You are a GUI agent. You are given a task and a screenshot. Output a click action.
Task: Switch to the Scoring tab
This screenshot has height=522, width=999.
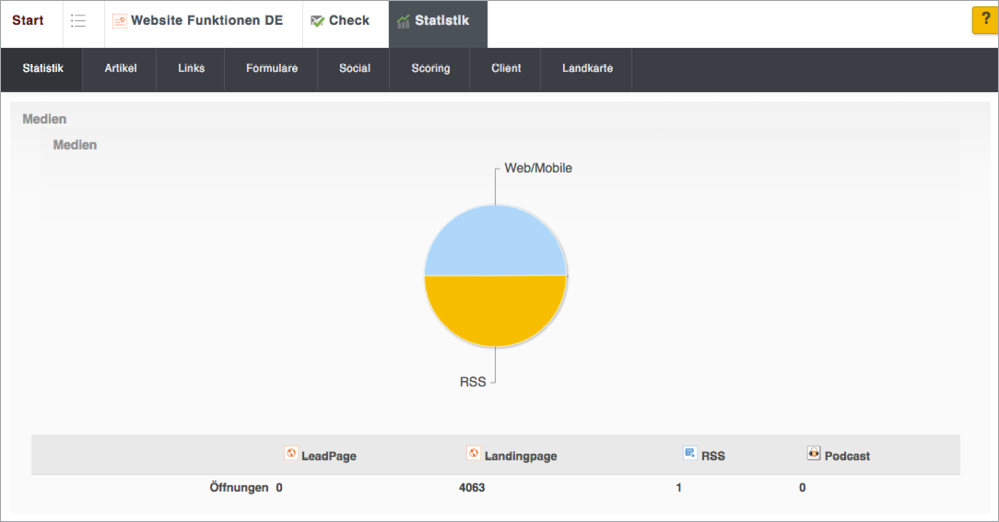click(430, 69)
